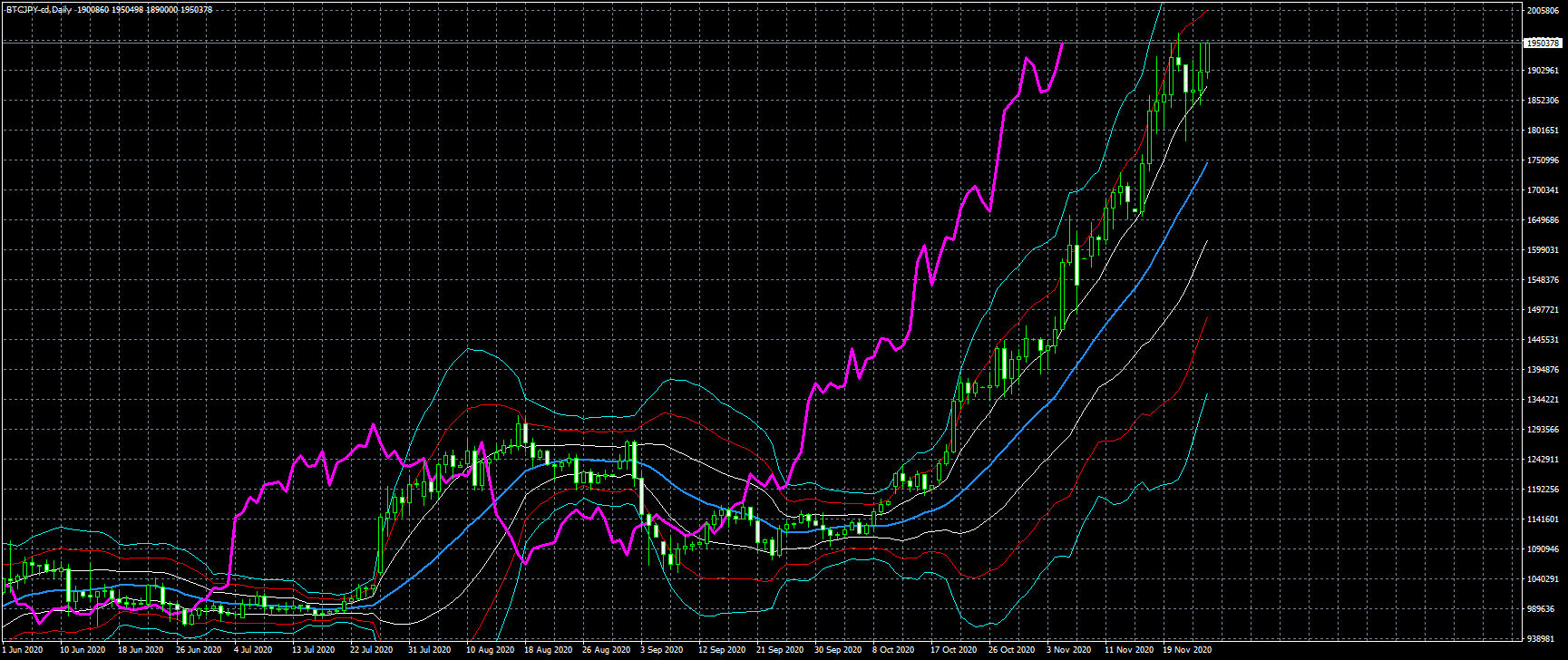Select the 26 Oct 2020 date label

(1011, 650)
